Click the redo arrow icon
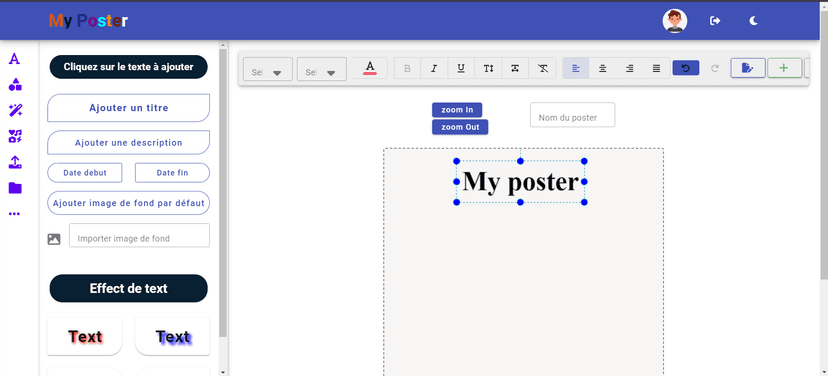Image resolution: width=828 pixels, height=376 pixels. (715, 68)
